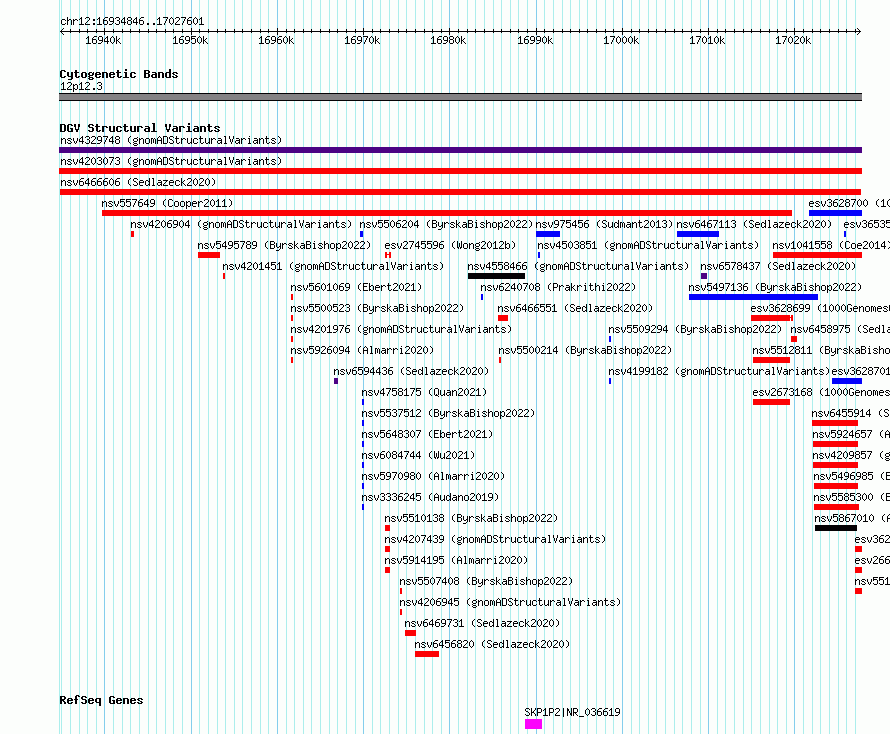The width and height of the screenshot is (890, 734).
Task: Open nsv6466551 (Sedlazeck2020) label
Action: [576, 308]
